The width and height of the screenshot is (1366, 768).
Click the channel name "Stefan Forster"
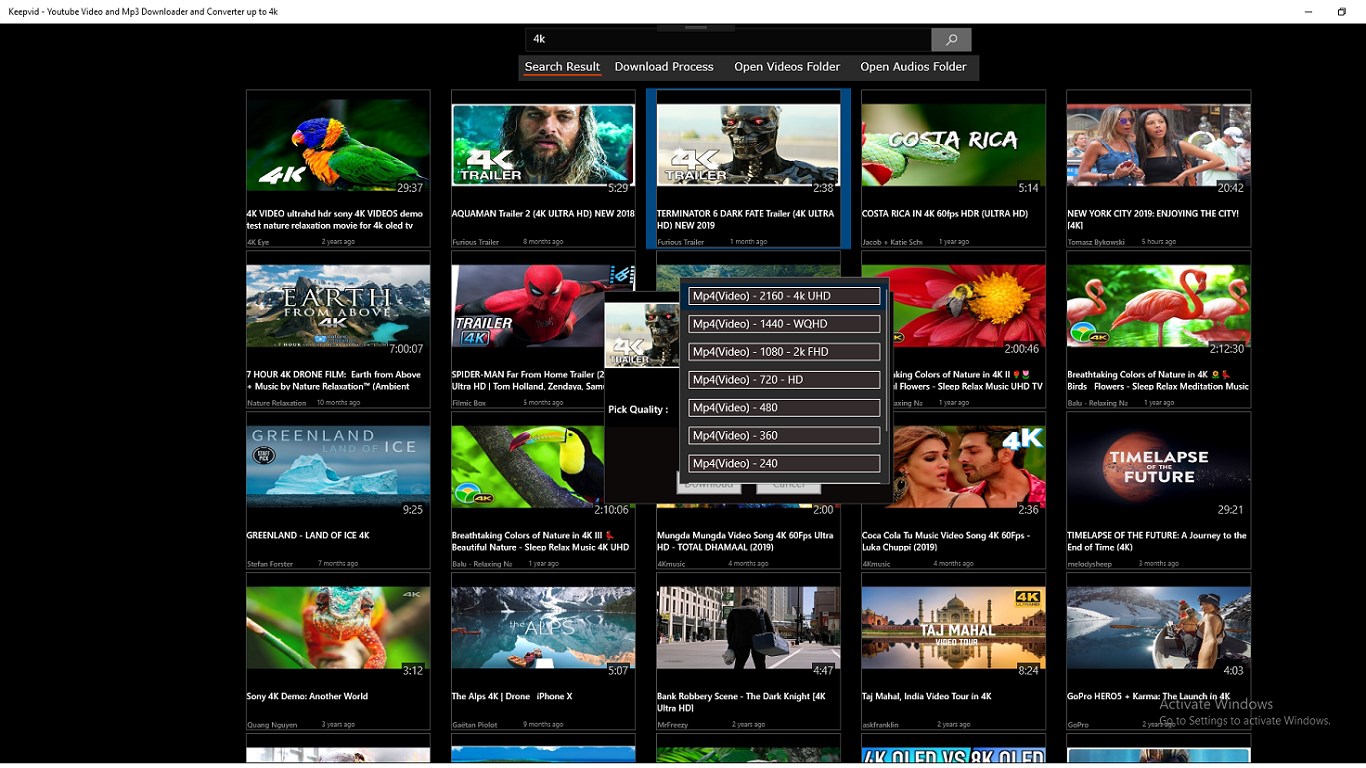click(x=270, y=564)
